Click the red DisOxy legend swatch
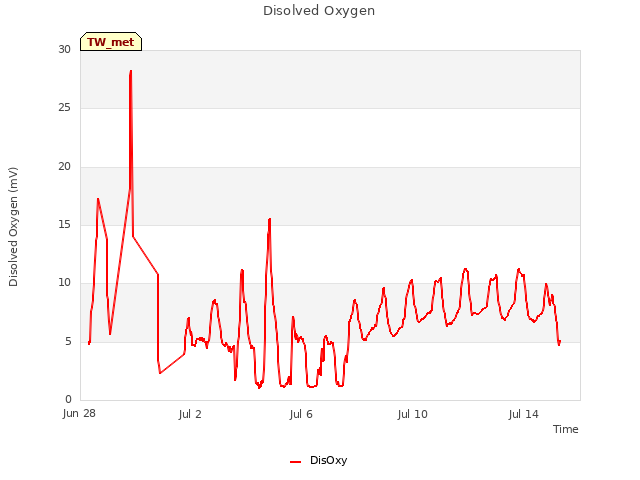 (x=296, y=462)
